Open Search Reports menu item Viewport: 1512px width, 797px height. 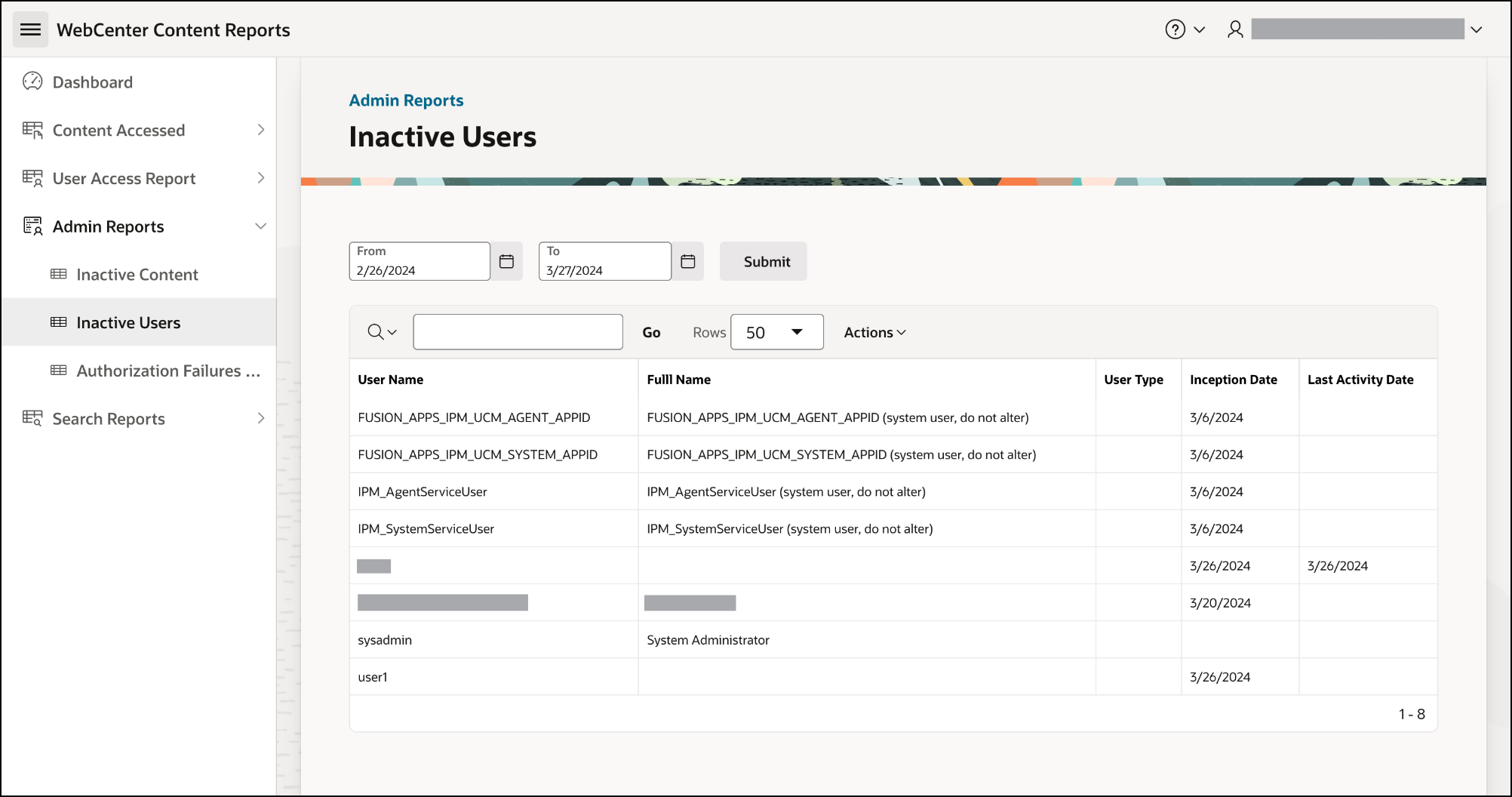(109, 419)
